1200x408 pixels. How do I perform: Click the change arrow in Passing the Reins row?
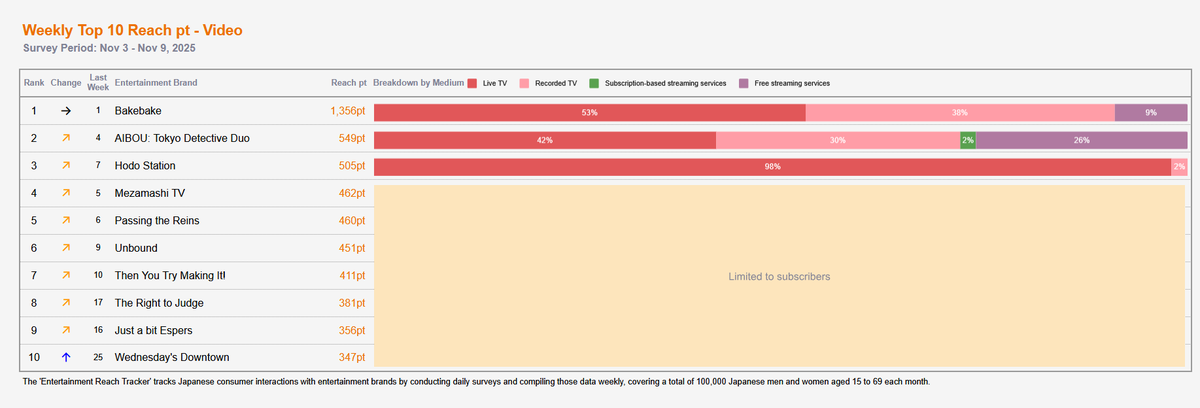66,221
